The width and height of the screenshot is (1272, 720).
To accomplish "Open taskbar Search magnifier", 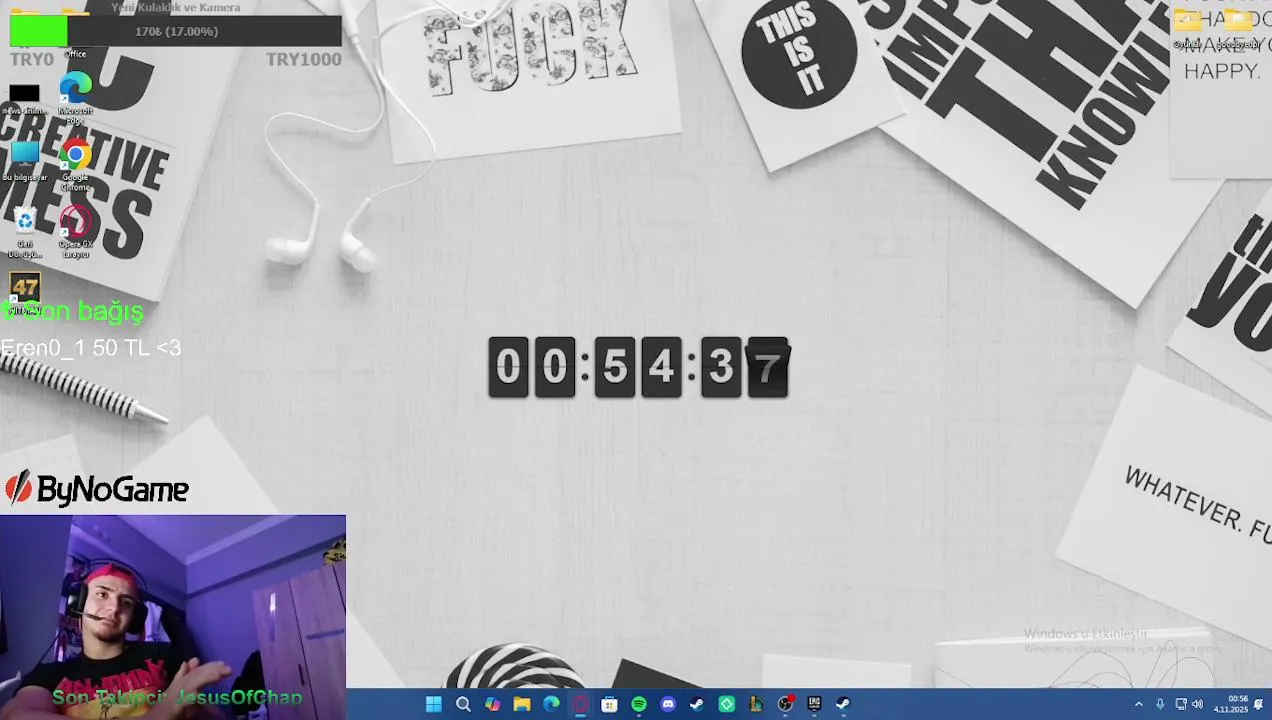I will [463, 704].
